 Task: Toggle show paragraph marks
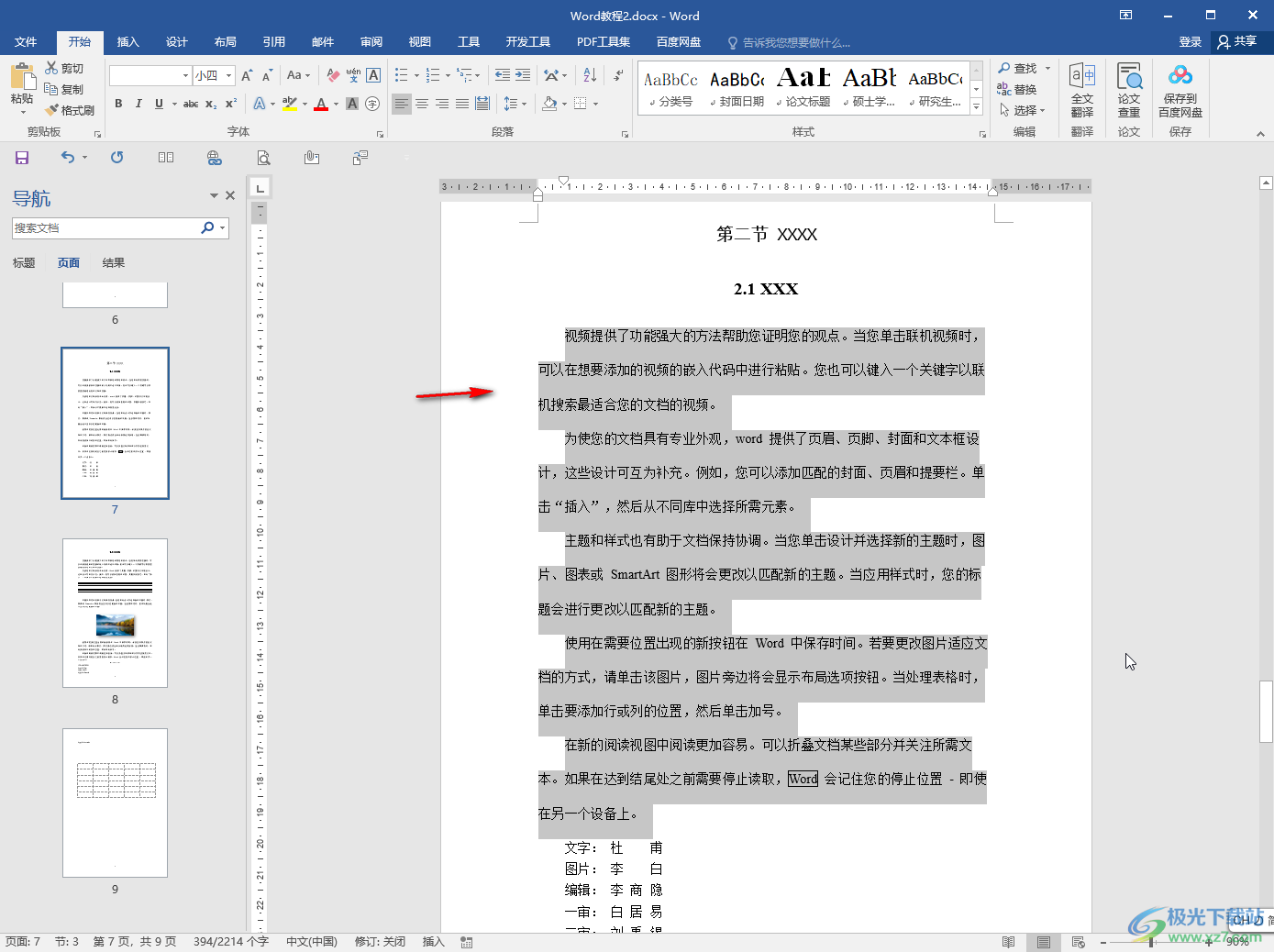point(619,75)
